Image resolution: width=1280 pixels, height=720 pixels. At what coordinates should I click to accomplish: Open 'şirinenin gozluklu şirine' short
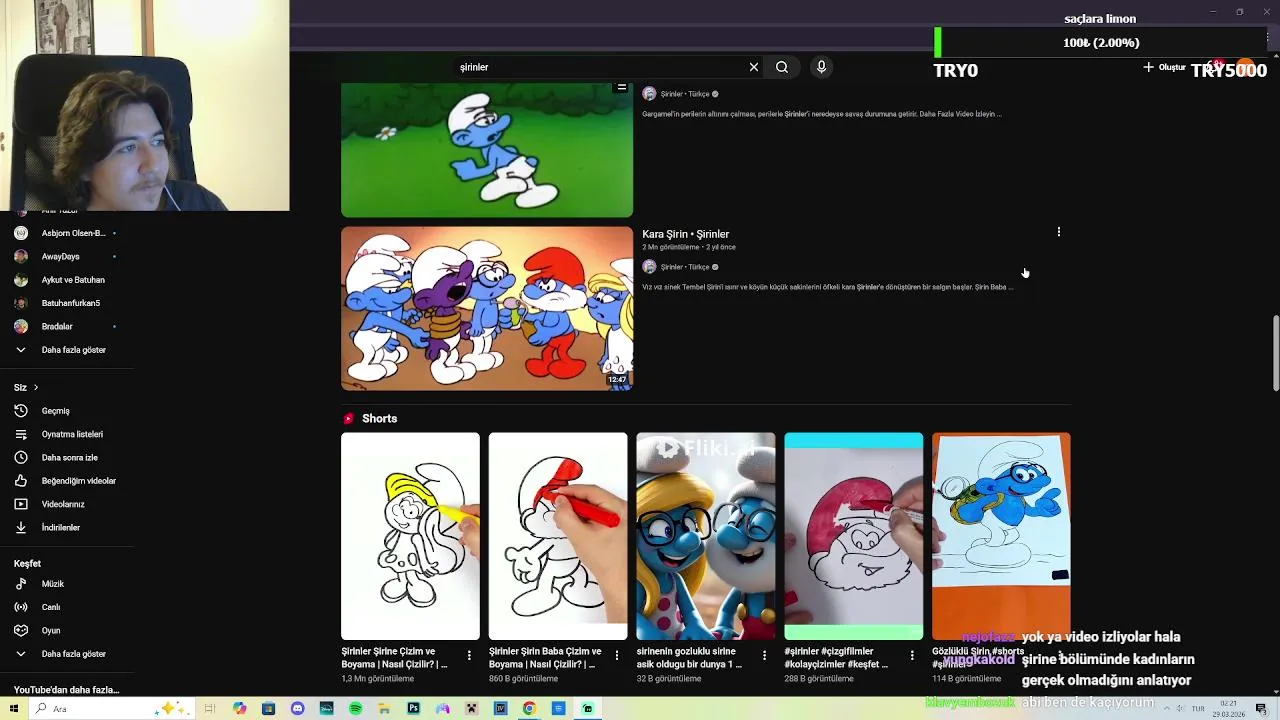pos(706,536)
